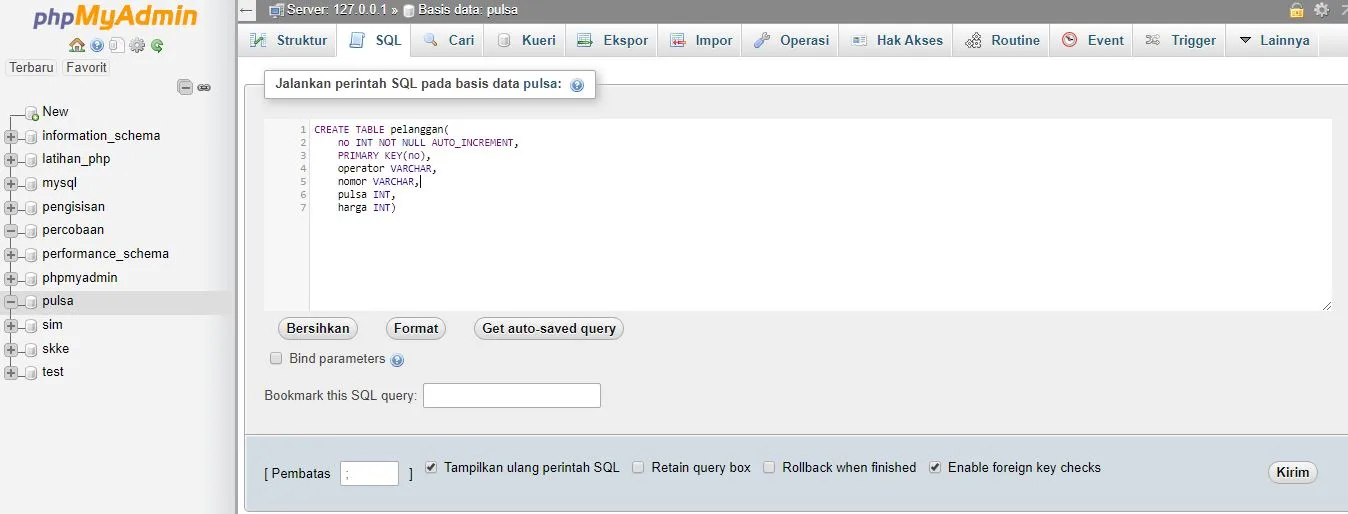Expand the pengisisan database node
Image resolution: width=1348 pixels, height=514 pixels.
tap(11, 207)
